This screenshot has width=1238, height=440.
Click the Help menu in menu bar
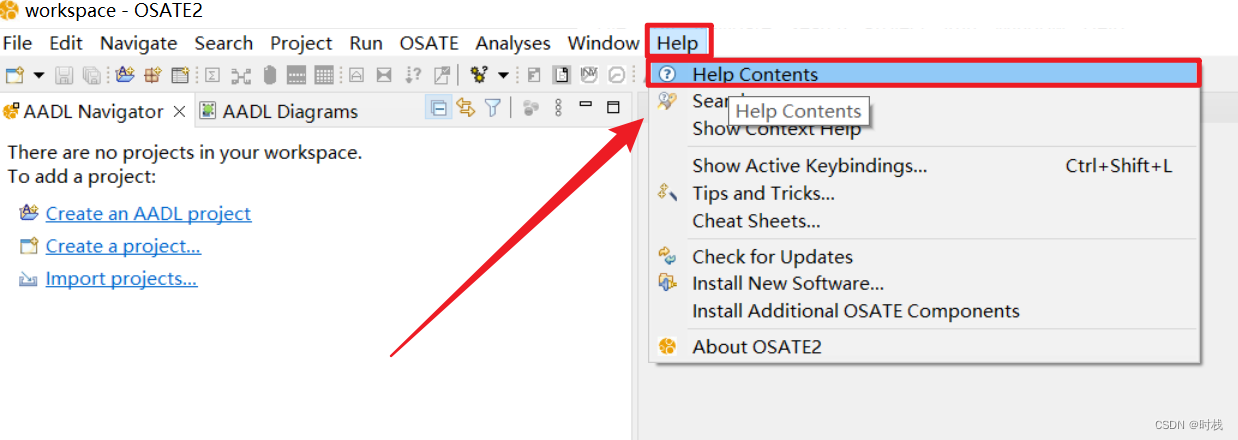click(678, 43)
